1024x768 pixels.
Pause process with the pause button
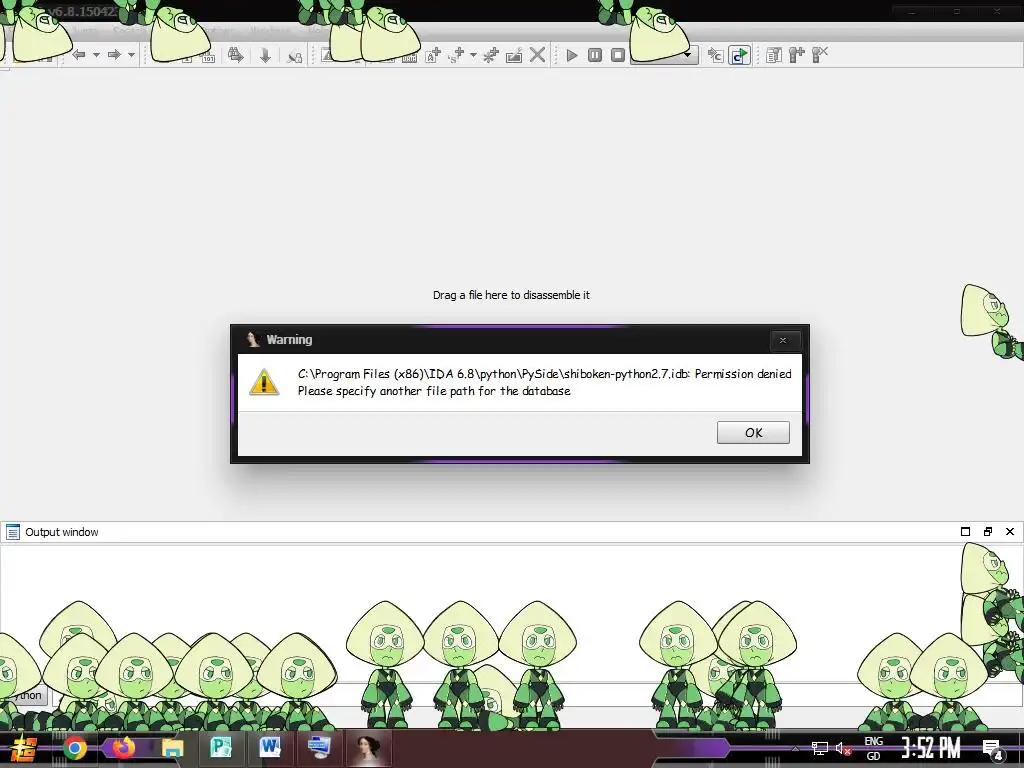pyautogui.click(x=595, y=56)
